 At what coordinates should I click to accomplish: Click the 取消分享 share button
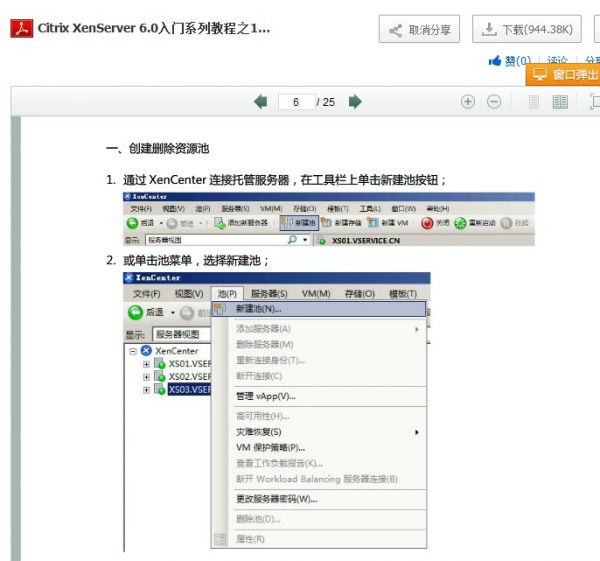(x=419, y=29)
